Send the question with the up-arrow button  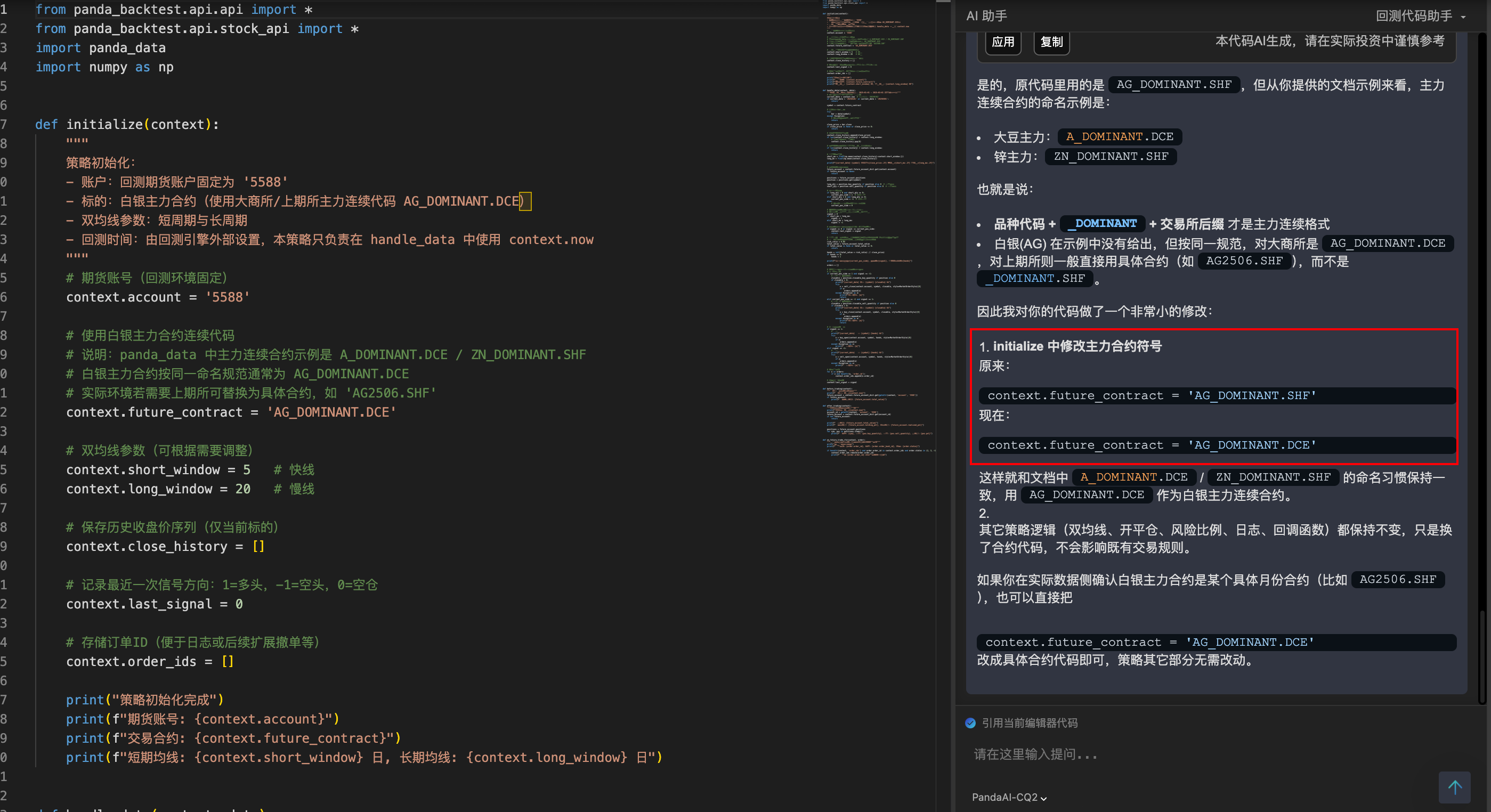[1454, 786]
